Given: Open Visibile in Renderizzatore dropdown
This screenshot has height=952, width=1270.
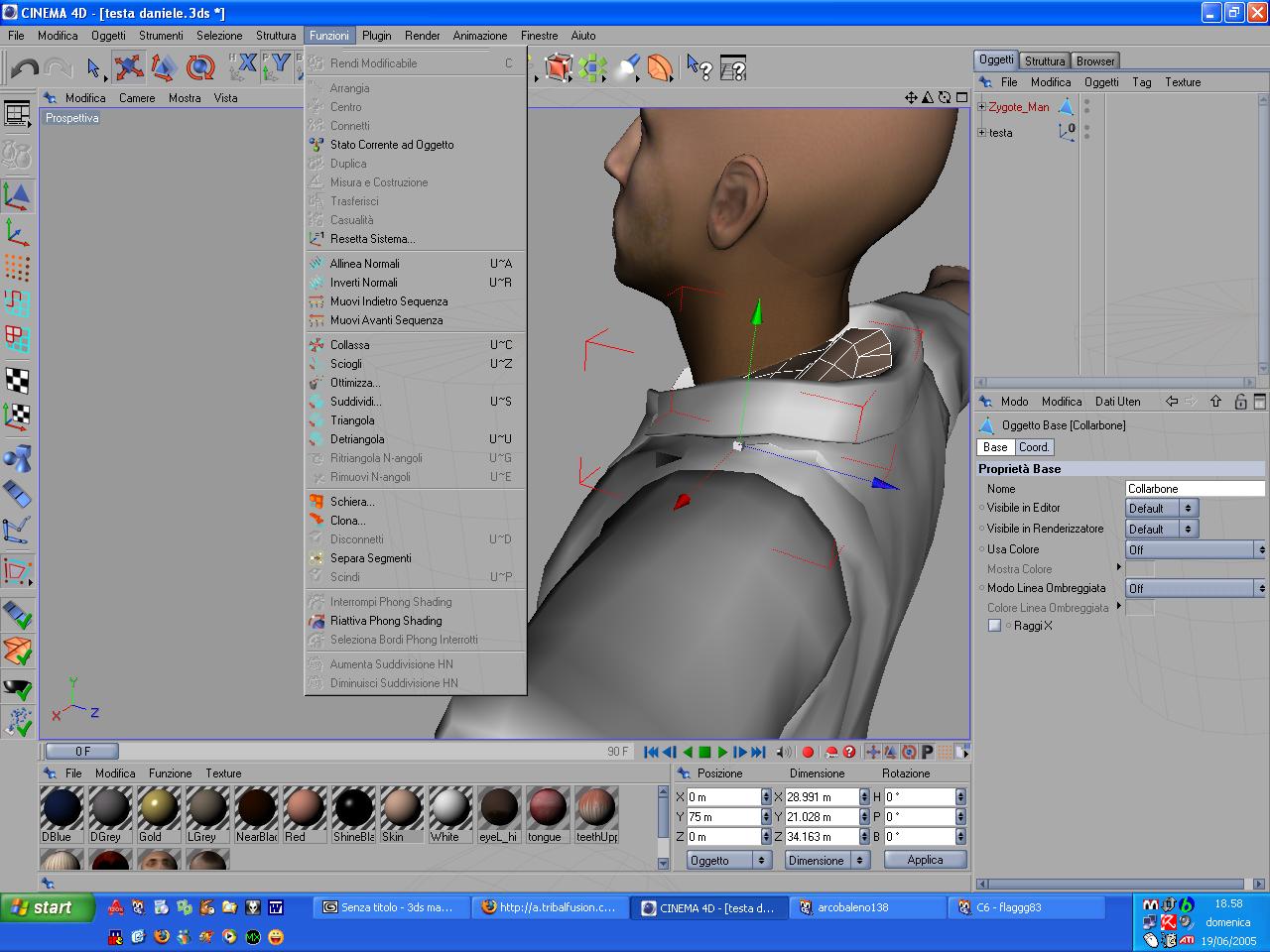Looking at the screenshot, I should pyautogui.click(x=1162, y=529).
